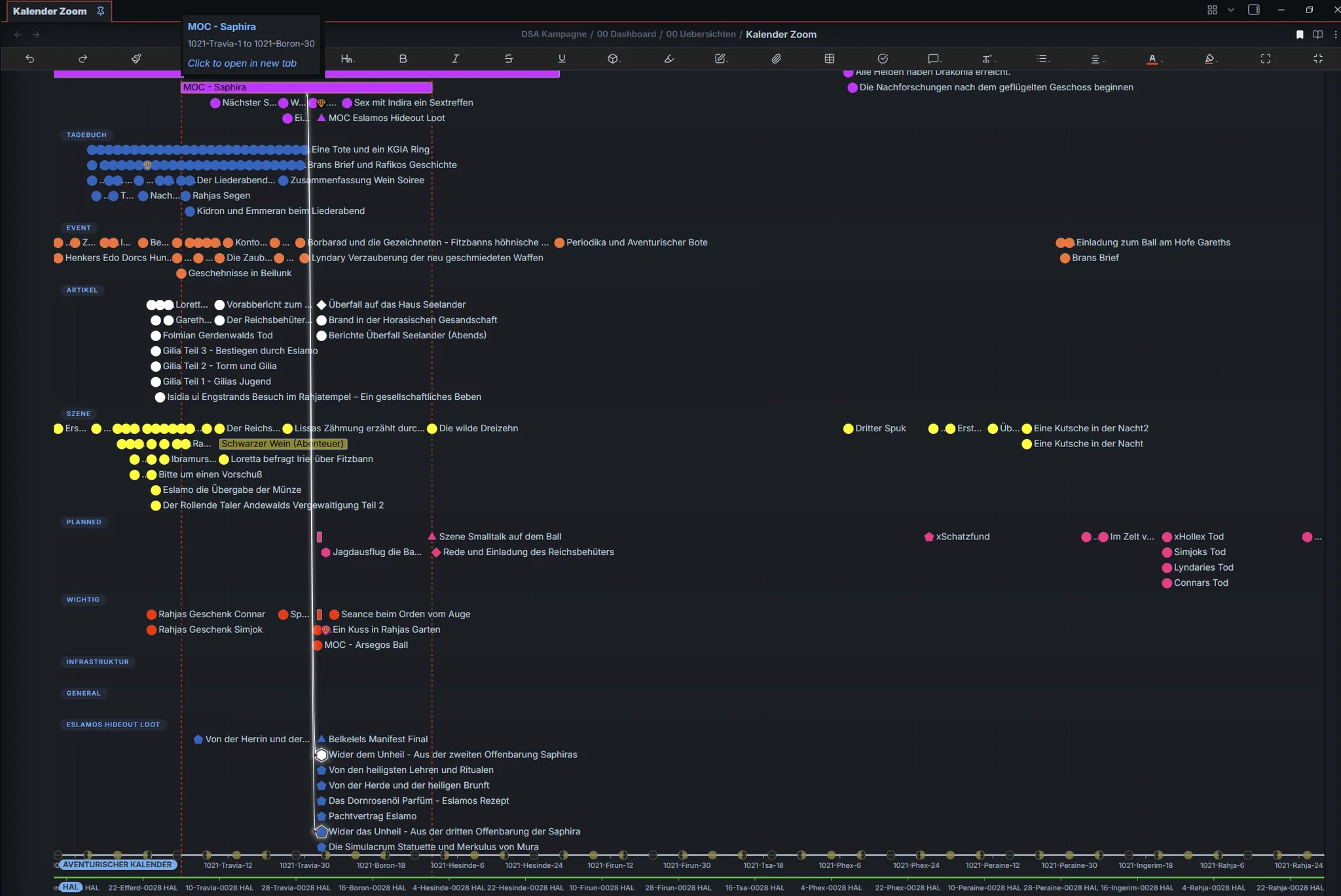Screen dimensions: 1341x896
Task: Toggle the bookmark icon at top right
Action: pos(1300,35)
